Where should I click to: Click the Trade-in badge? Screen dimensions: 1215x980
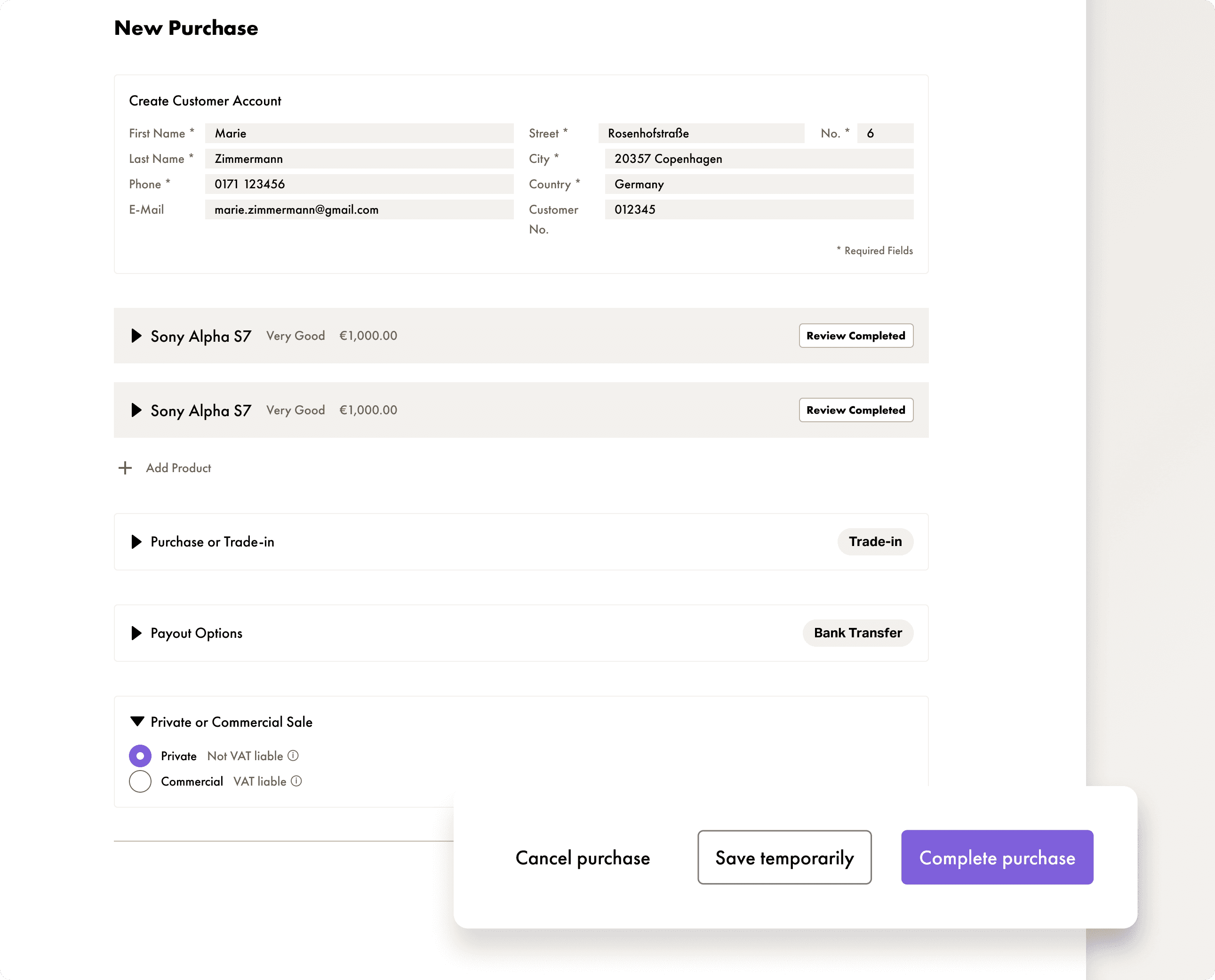(875, 542)
